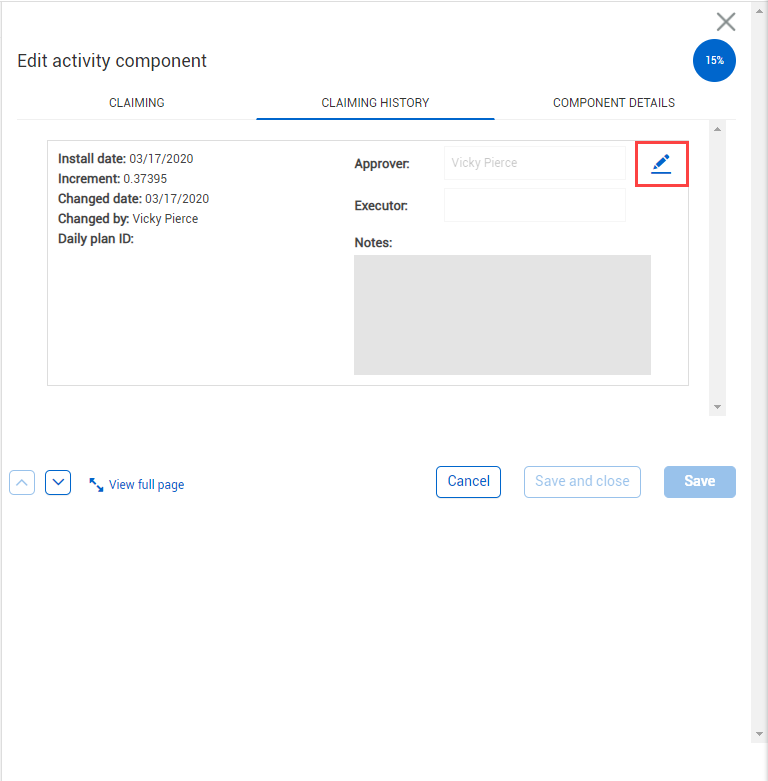Click the Daily plan ID label
The height and width of the screenshot is (781, 768).
(x=96, y=239)
